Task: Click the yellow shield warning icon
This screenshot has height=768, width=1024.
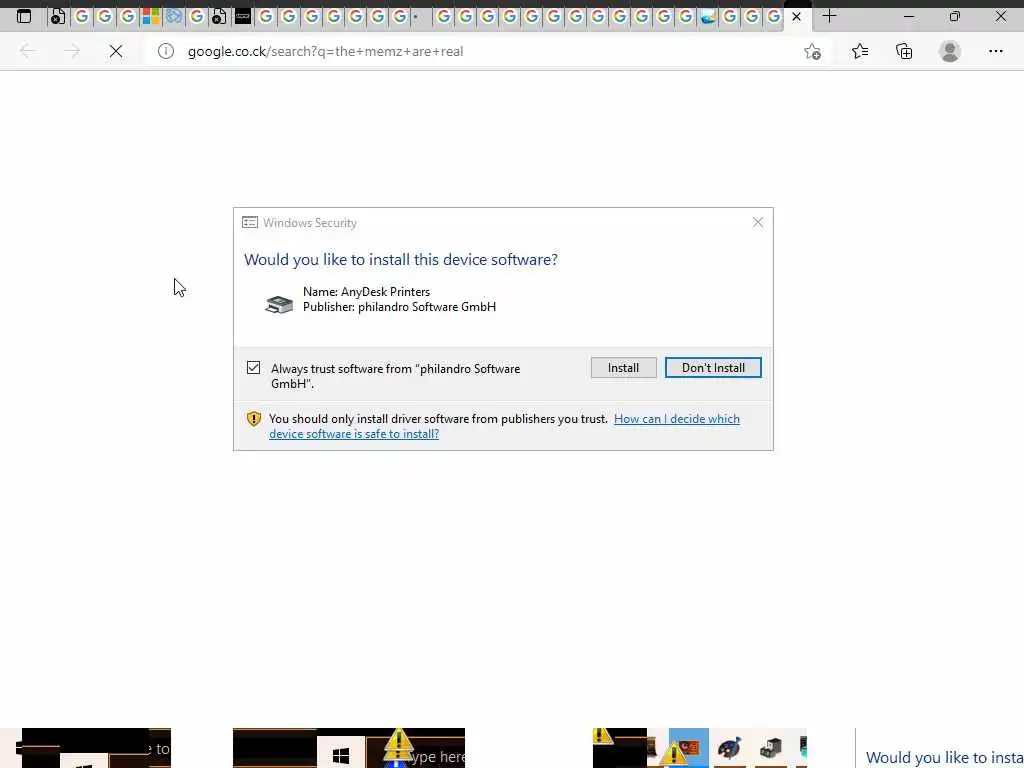Action: point(254,419)
